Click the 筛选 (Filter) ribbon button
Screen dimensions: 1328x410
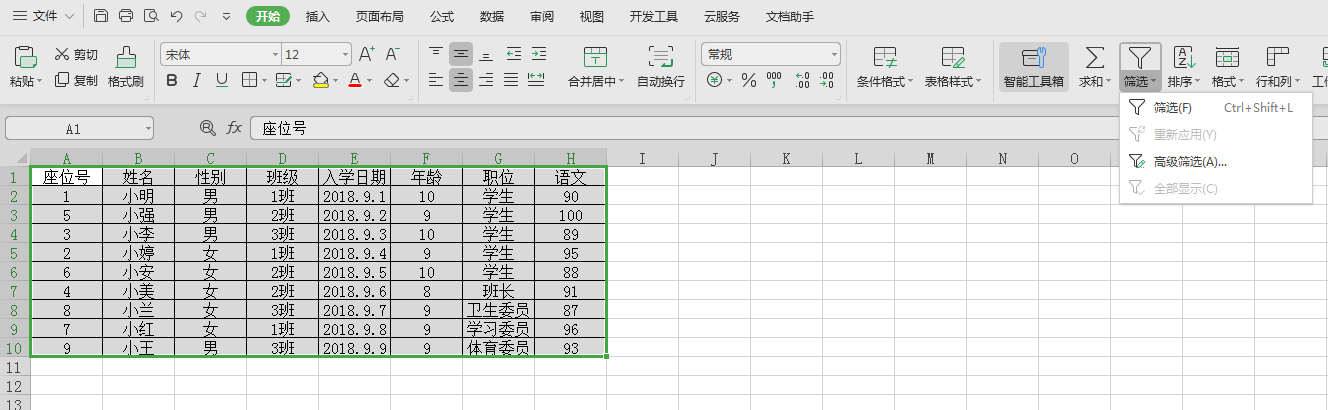tap(1140, 67)
